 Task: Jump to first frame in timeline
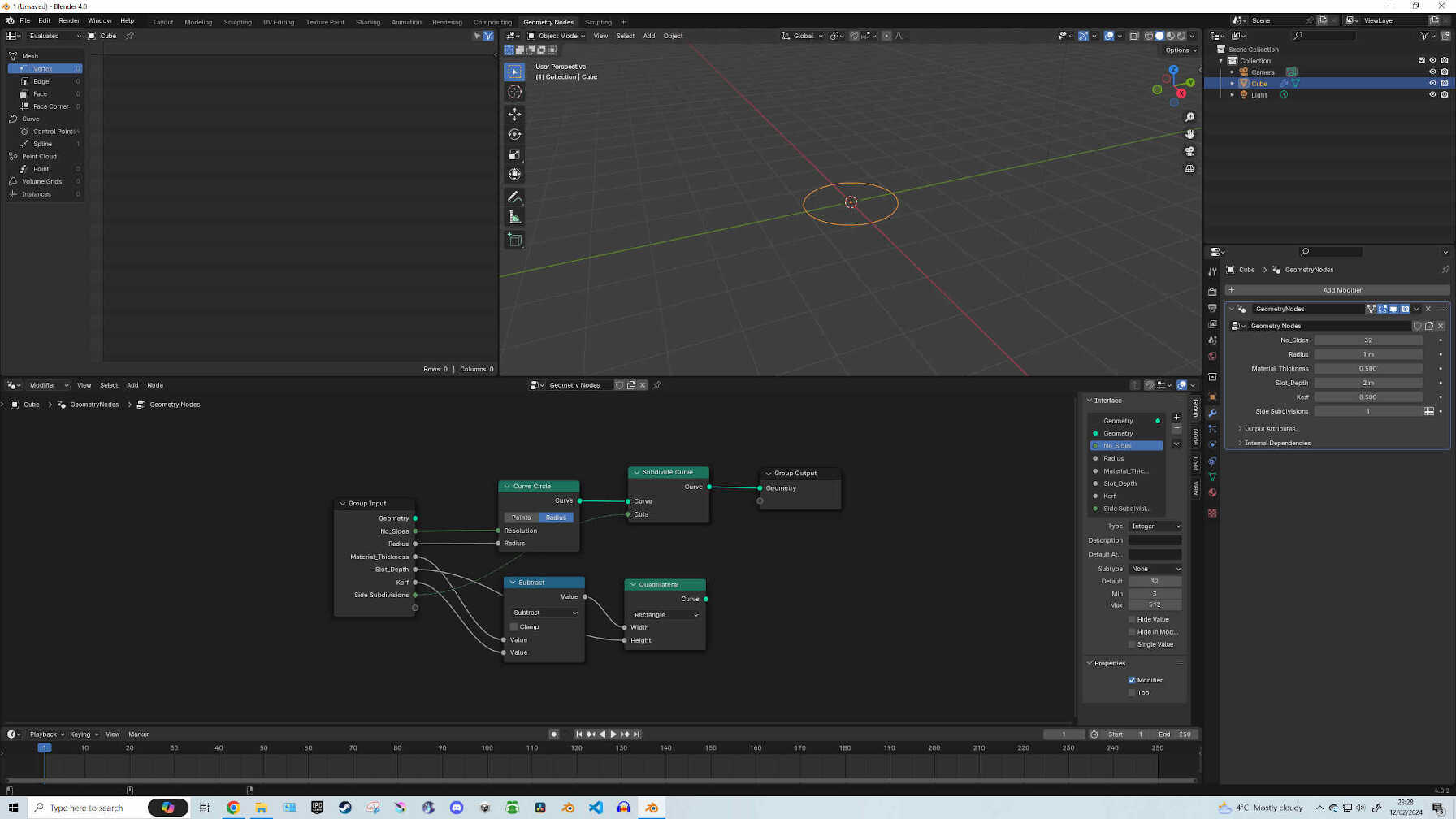pyautogui.click(x=579, y=734)
